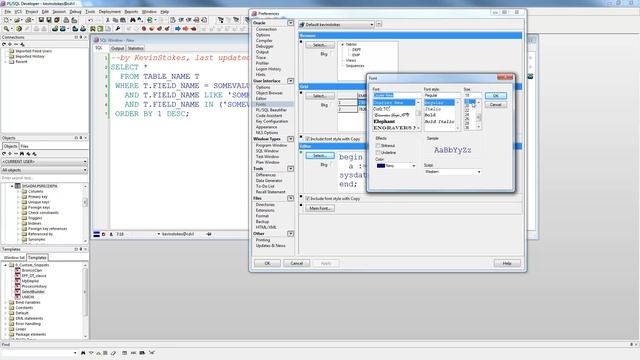This screenshot has width=640, height=360.
Task: Click OK at bottom of Preferences dialog
Action: (x=267, y=263)
